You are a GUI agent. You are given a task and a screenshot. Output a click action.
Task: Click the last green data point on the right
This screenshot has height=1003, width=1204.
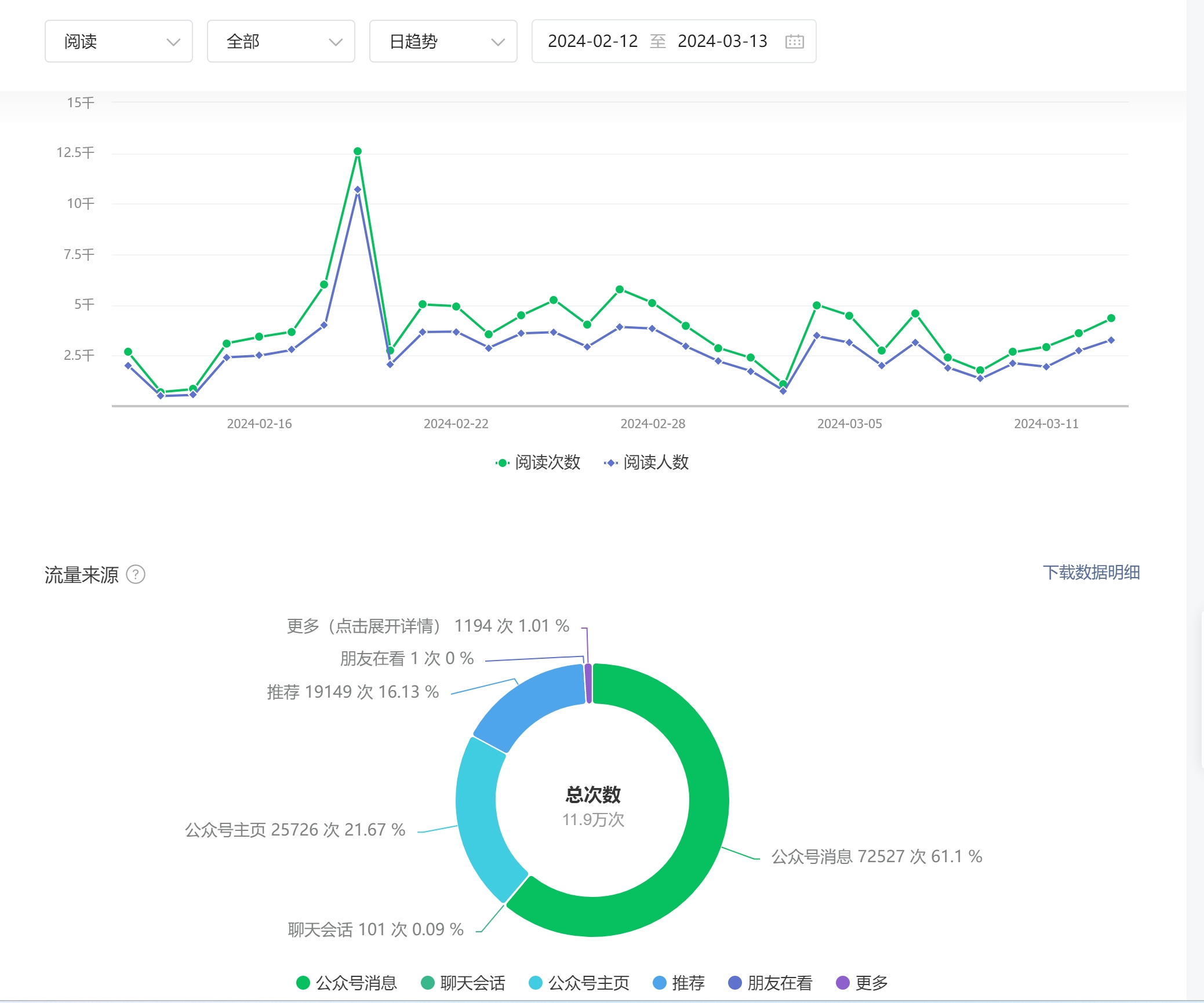click(1111, 318)
